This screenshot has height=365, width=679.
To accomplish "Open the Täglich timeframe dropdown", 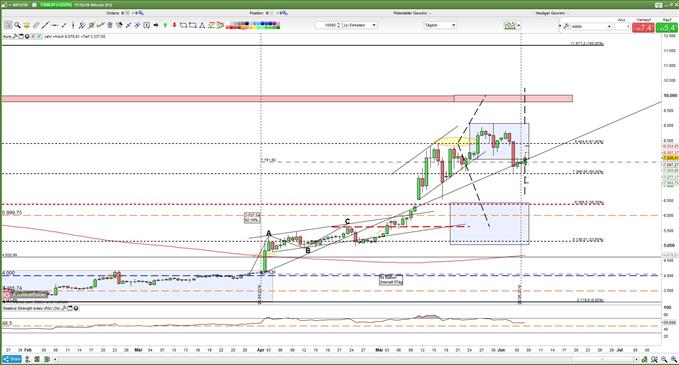I will click(x=440, y=25).
